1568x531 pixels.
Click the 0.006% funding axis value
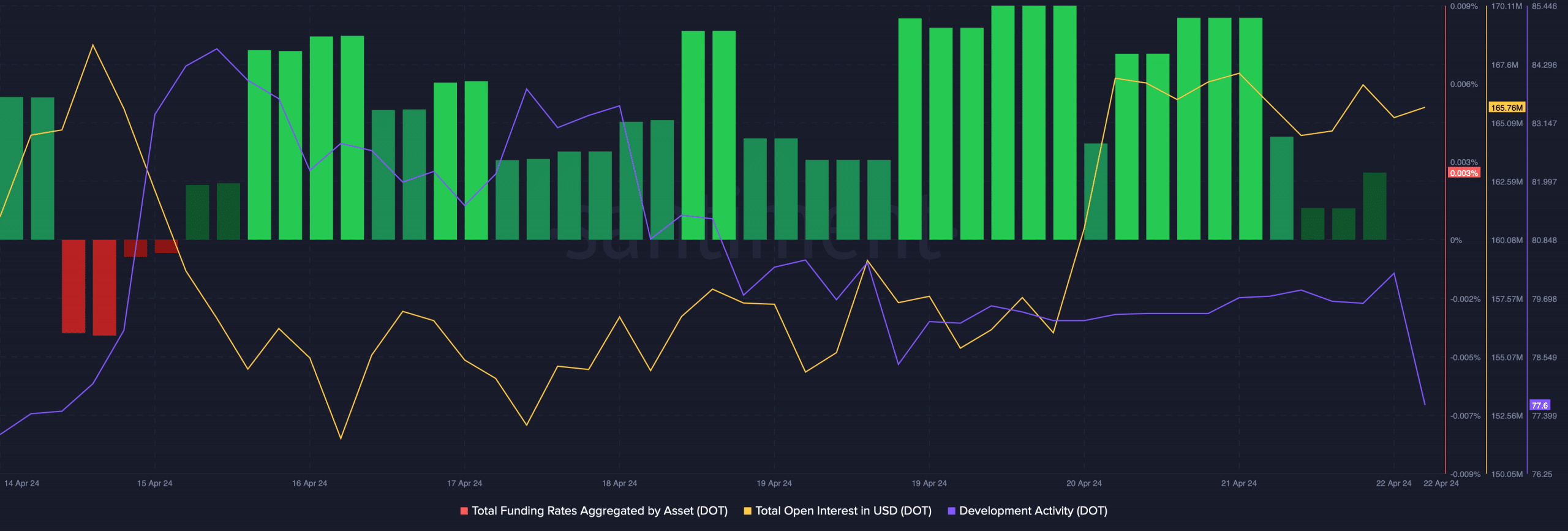point(1464,85)
